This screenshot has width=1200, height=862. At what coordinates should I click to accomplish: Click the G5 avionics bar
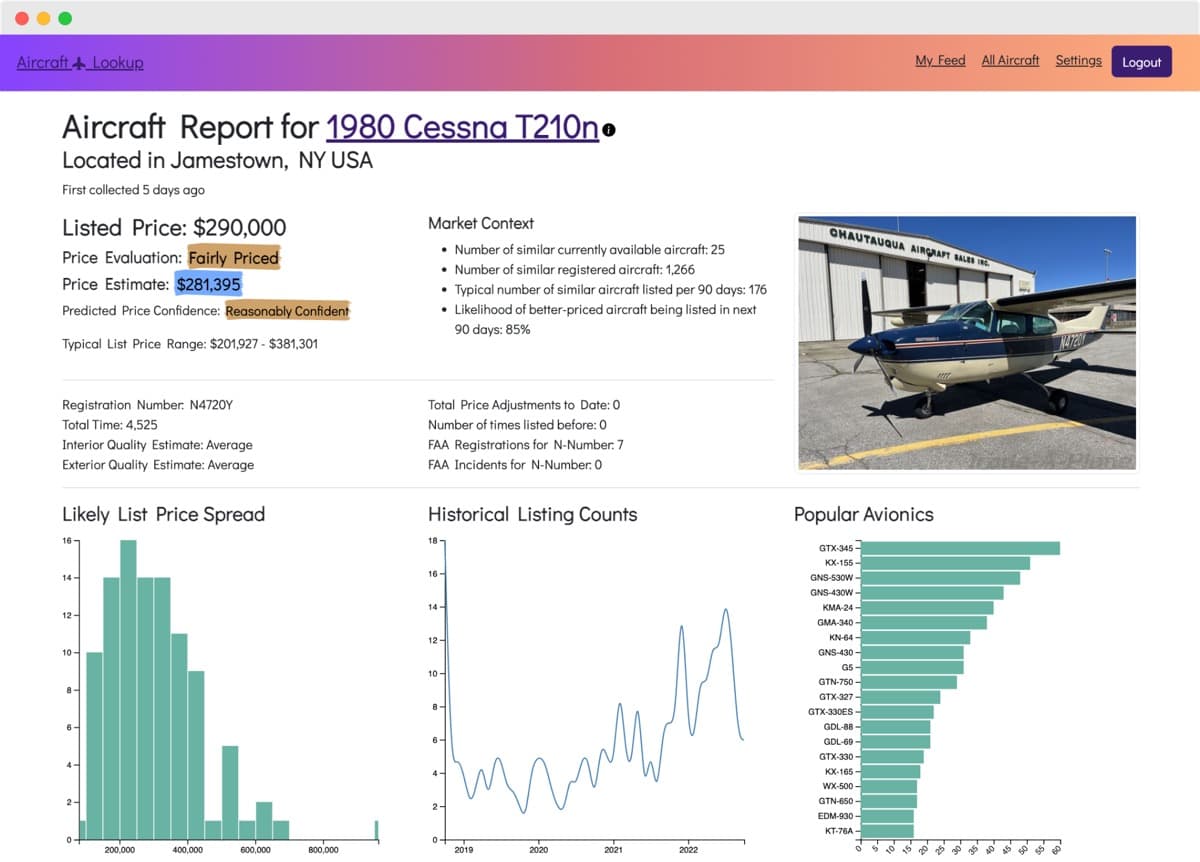912,667
